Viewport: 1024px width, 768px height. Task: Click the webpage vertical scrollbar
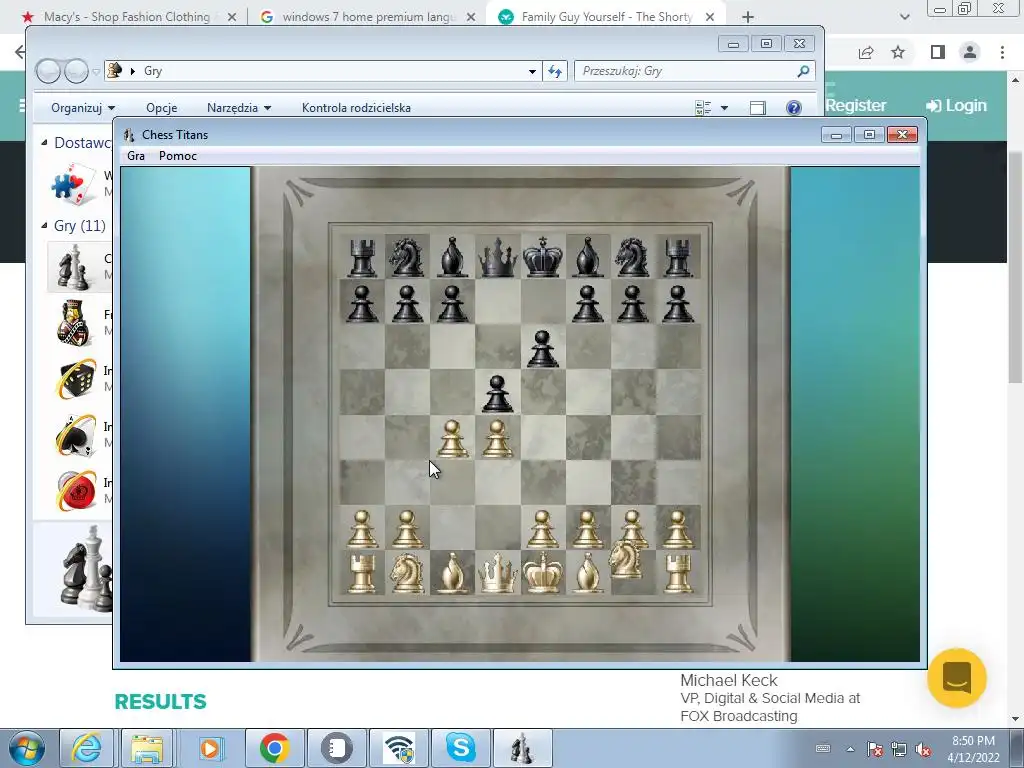pos(1015,268)
